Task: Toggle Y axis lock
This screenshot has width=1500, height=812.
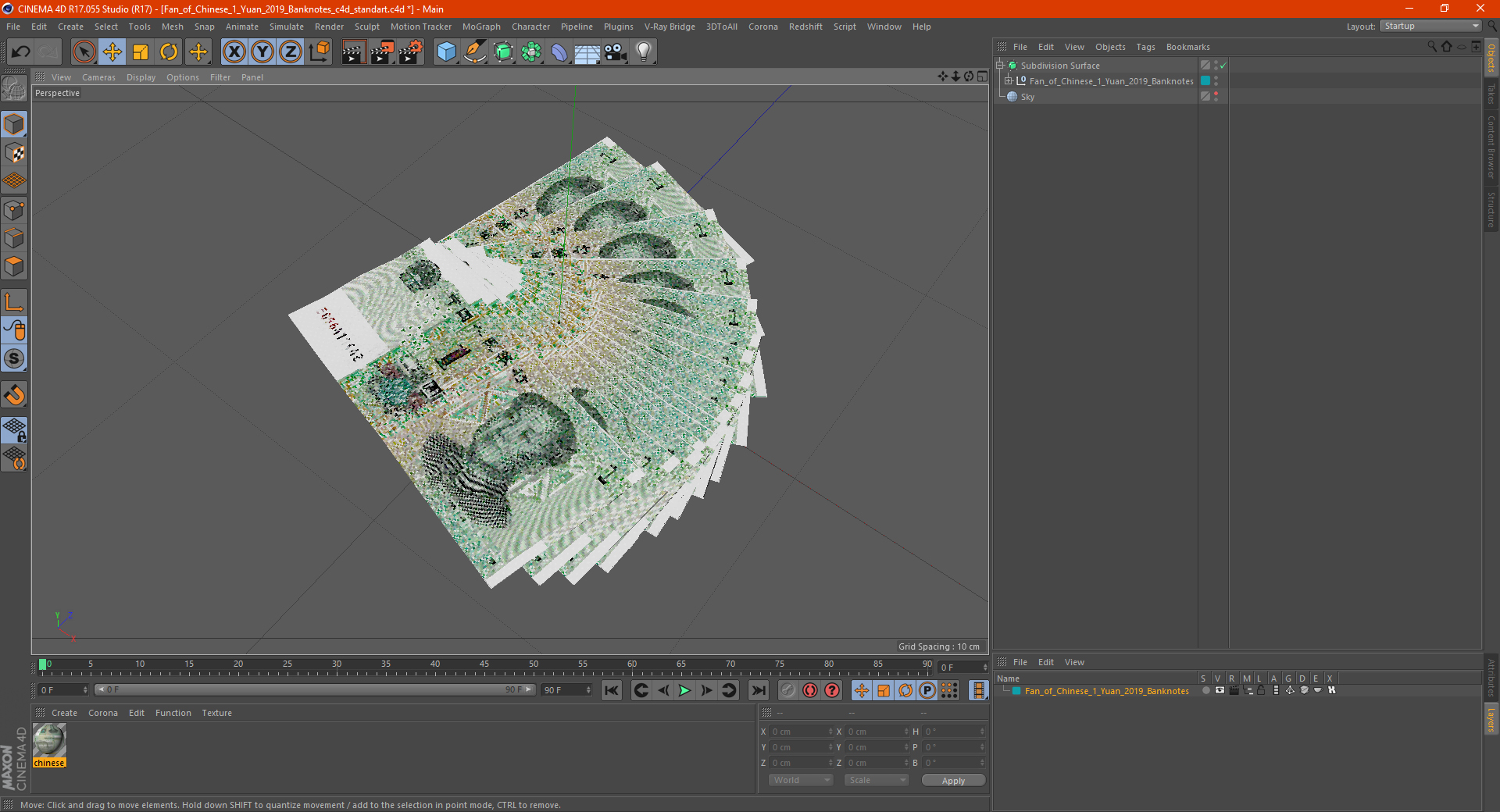Action: [262, 52]
